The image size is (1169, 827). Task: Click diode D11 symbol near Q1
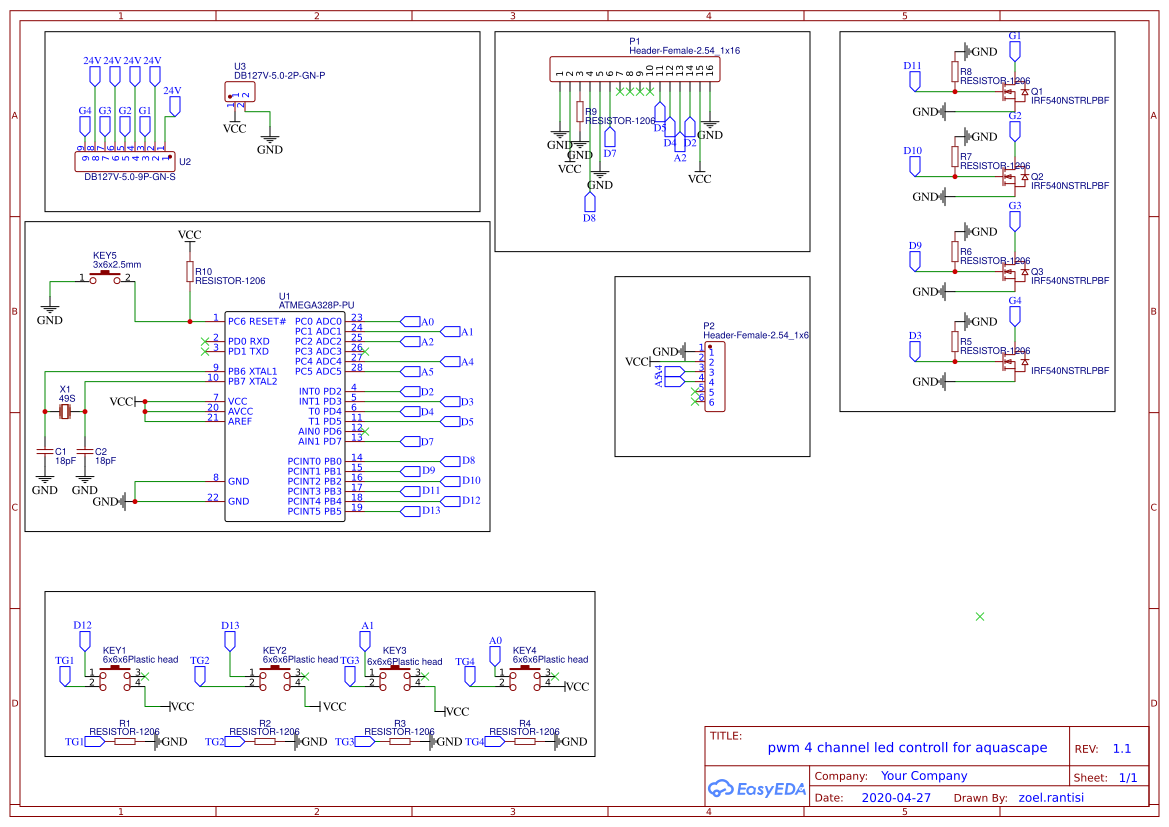pos(913,80)
